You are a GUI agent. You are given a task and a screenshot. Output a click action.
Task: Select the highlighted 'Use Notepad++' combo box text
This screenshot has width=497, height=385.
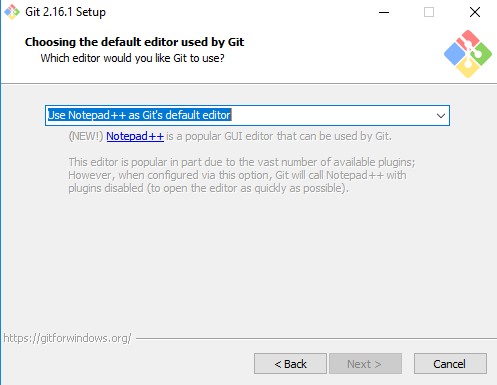(x=139, y=115)
